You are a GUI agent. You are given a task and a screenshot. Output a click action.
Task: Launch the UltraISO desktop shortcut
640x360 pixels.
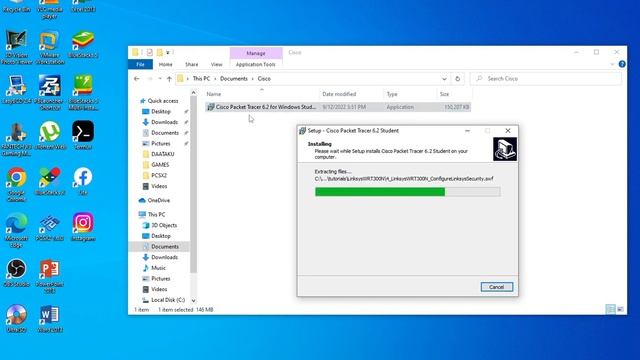[16, 318]
